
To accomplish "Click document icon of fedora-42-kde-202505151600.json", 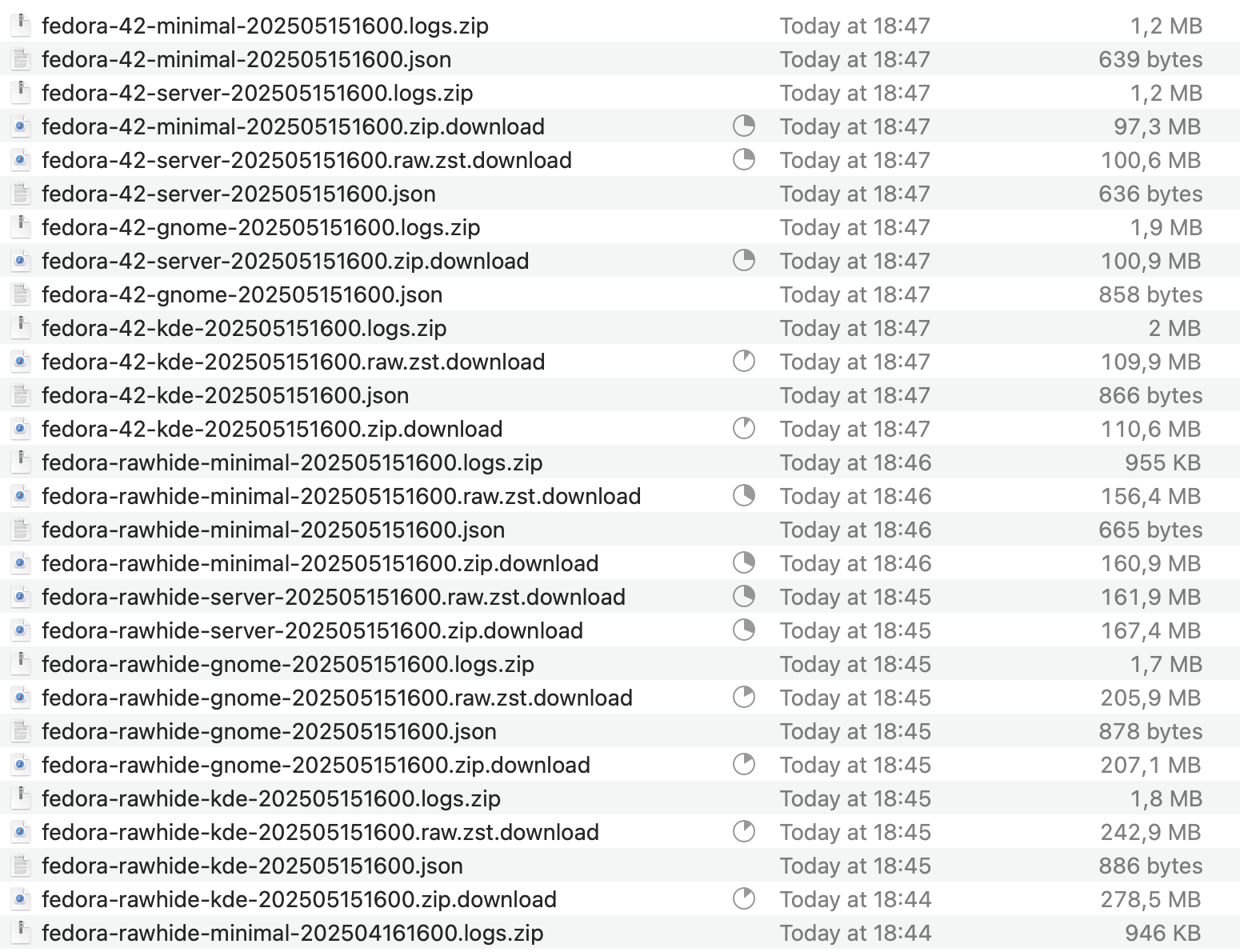I will (21, 395).
